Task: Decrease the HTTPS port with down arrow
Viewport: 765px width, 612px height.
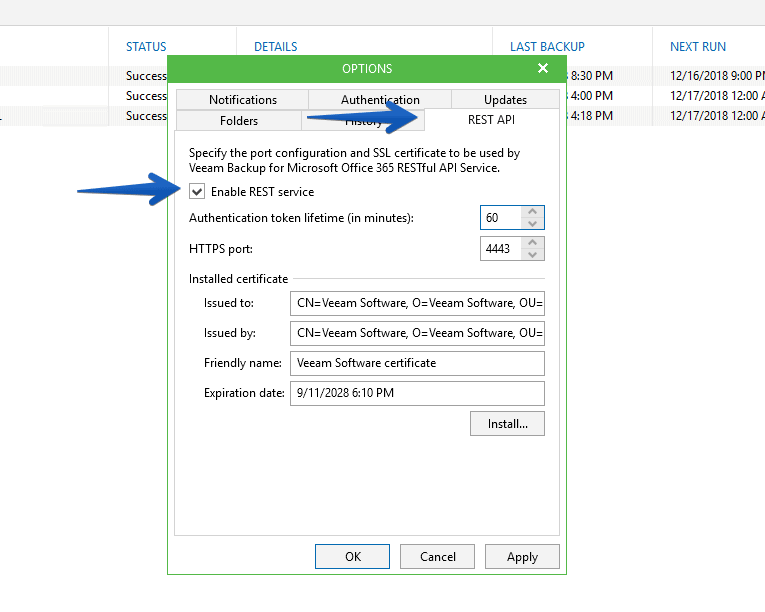Action: coord(532,254)
